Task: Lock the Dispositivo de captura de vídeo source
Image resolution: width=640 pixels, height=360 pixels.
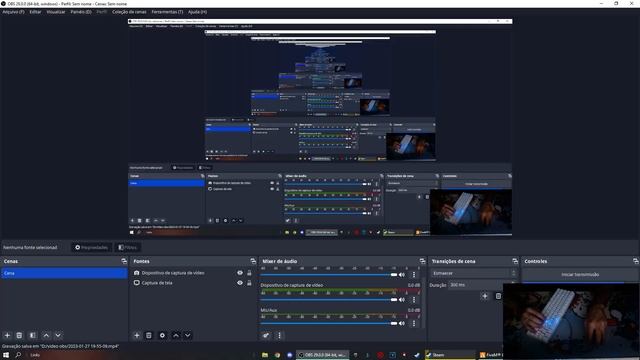Action: [249, 273]
